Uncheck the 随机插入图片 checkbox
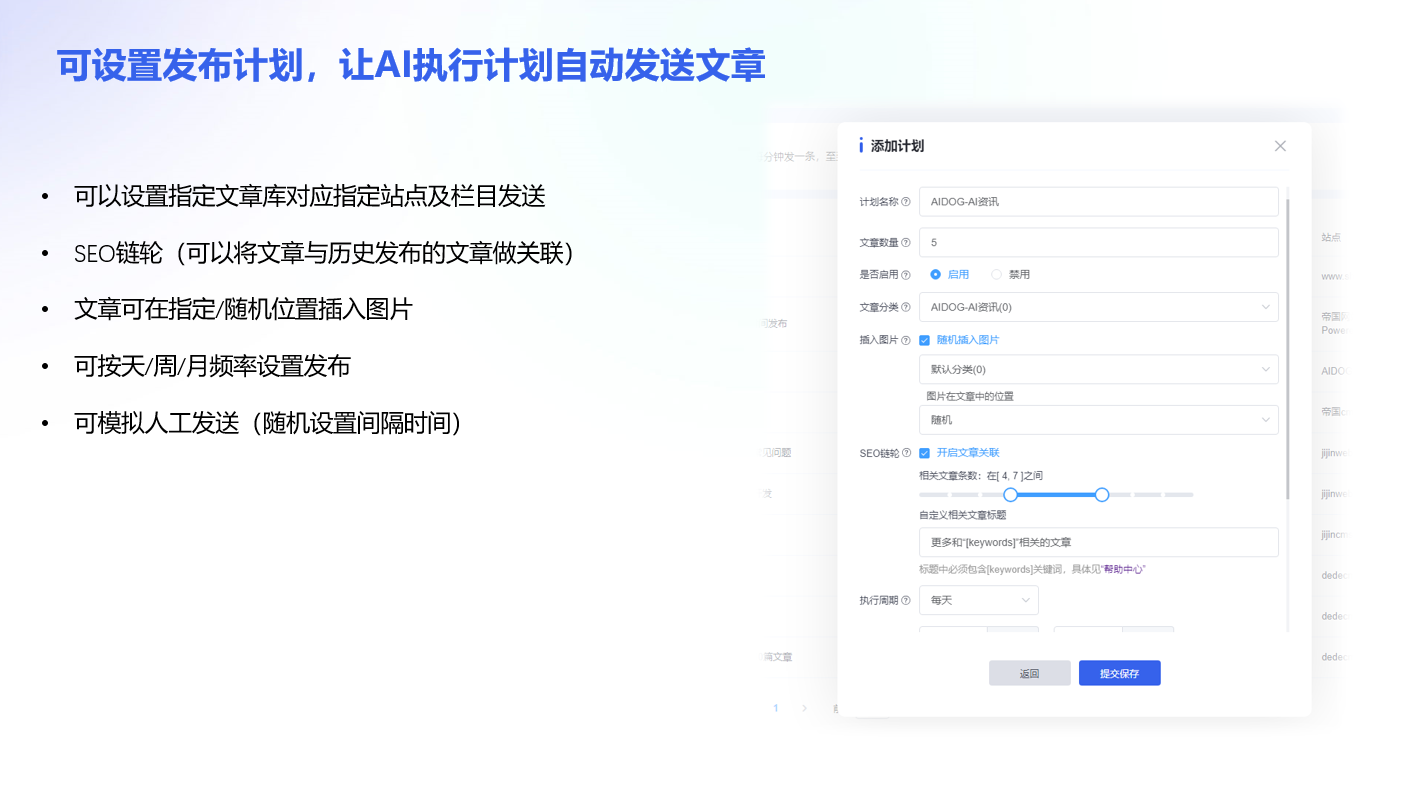The height and width of the screenshot is (792, 1409). coord(925,341)
